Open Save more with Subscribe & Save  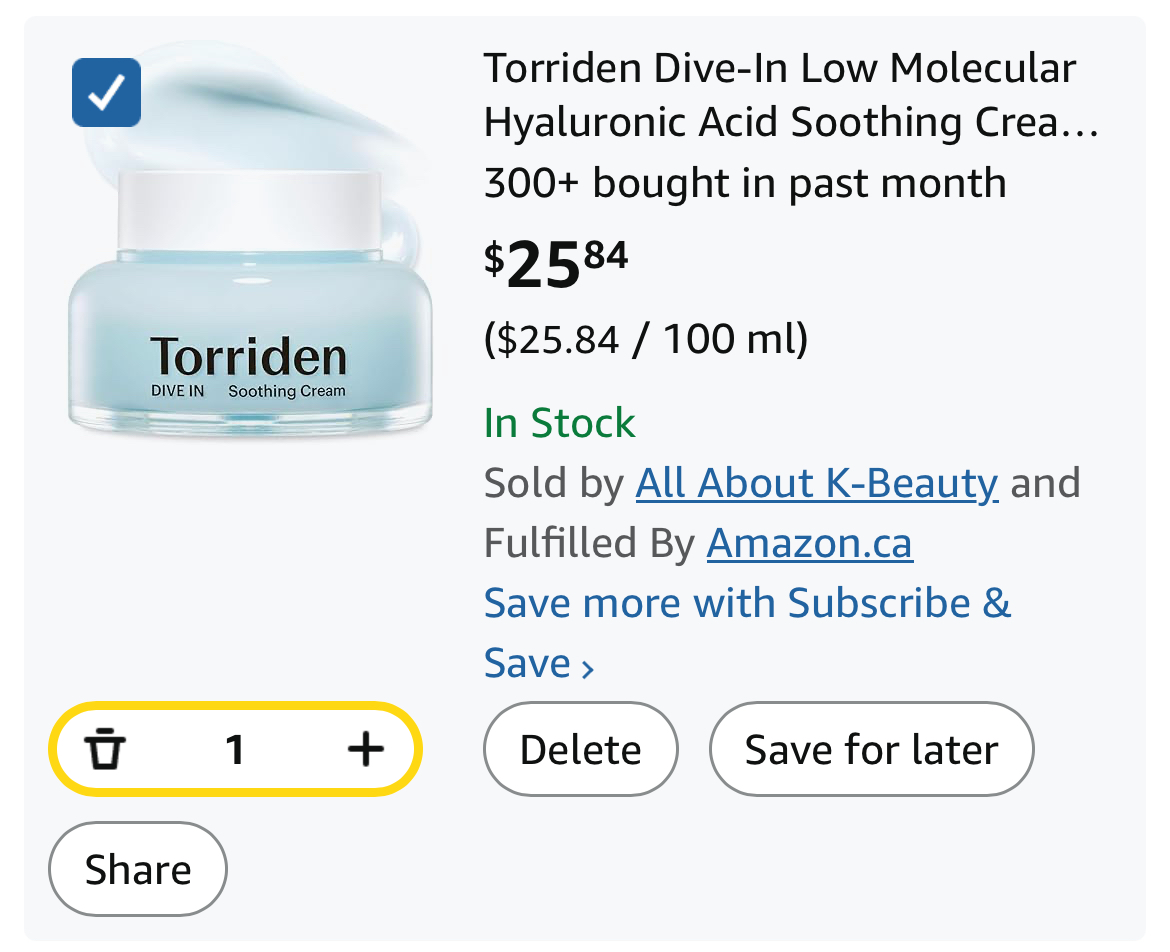pyautogui.click(x=746, y=604)
